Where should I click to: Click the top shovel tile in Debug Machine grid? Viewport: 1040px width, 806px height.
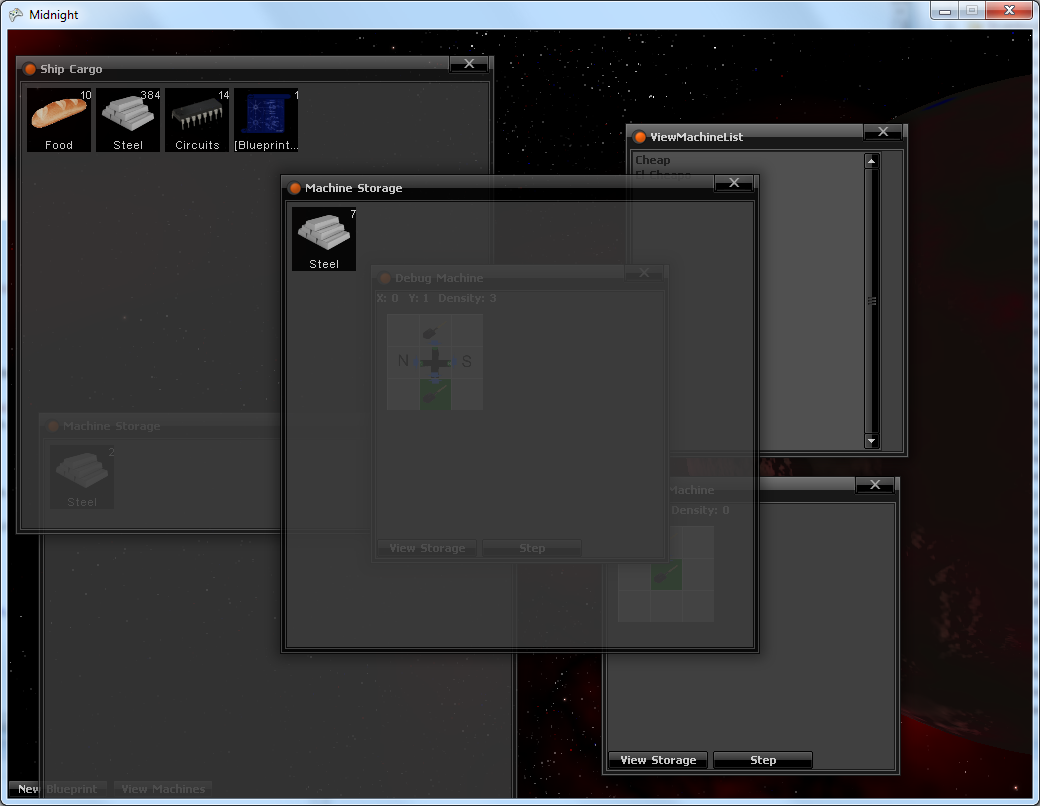(x=435, y=330)
